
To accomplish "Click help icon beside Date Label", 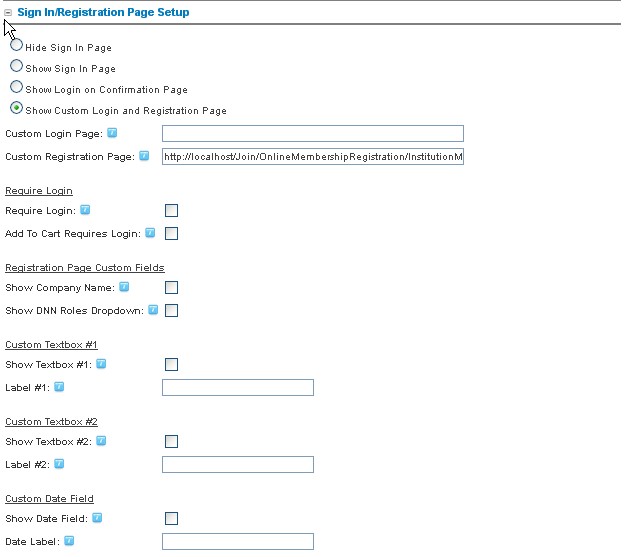I will click(x=69, y=541).
